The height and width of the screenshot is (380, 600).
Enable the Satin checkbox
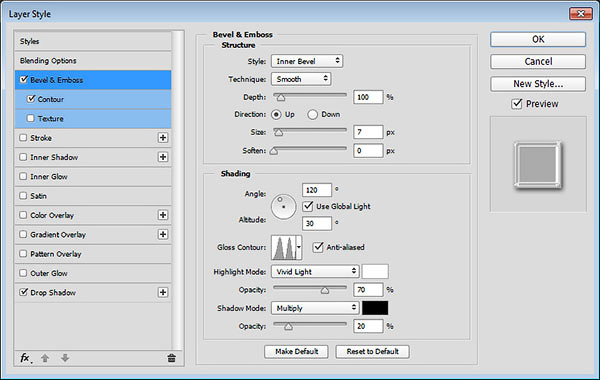[x=23, y=196]
